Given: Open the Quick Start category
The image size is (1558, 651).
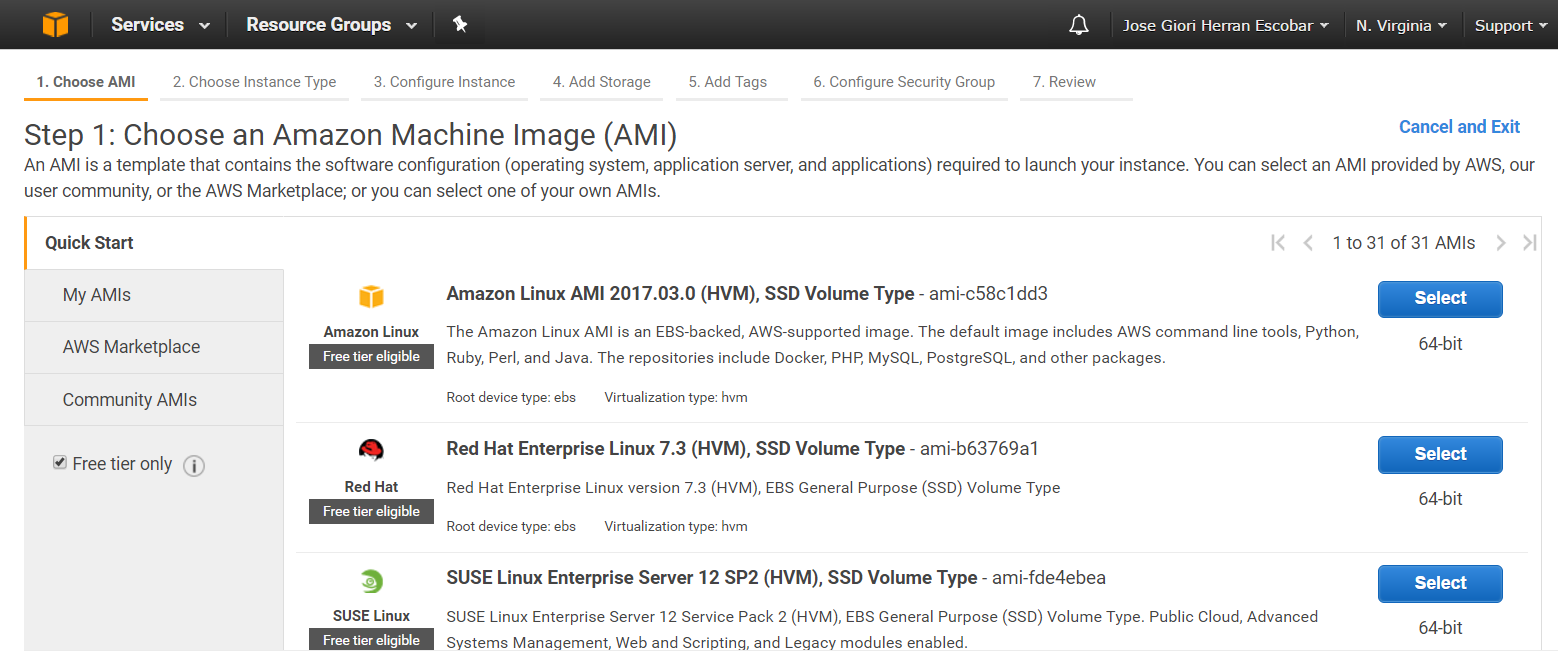Looking at the screenshot, I should pos(155,243).
